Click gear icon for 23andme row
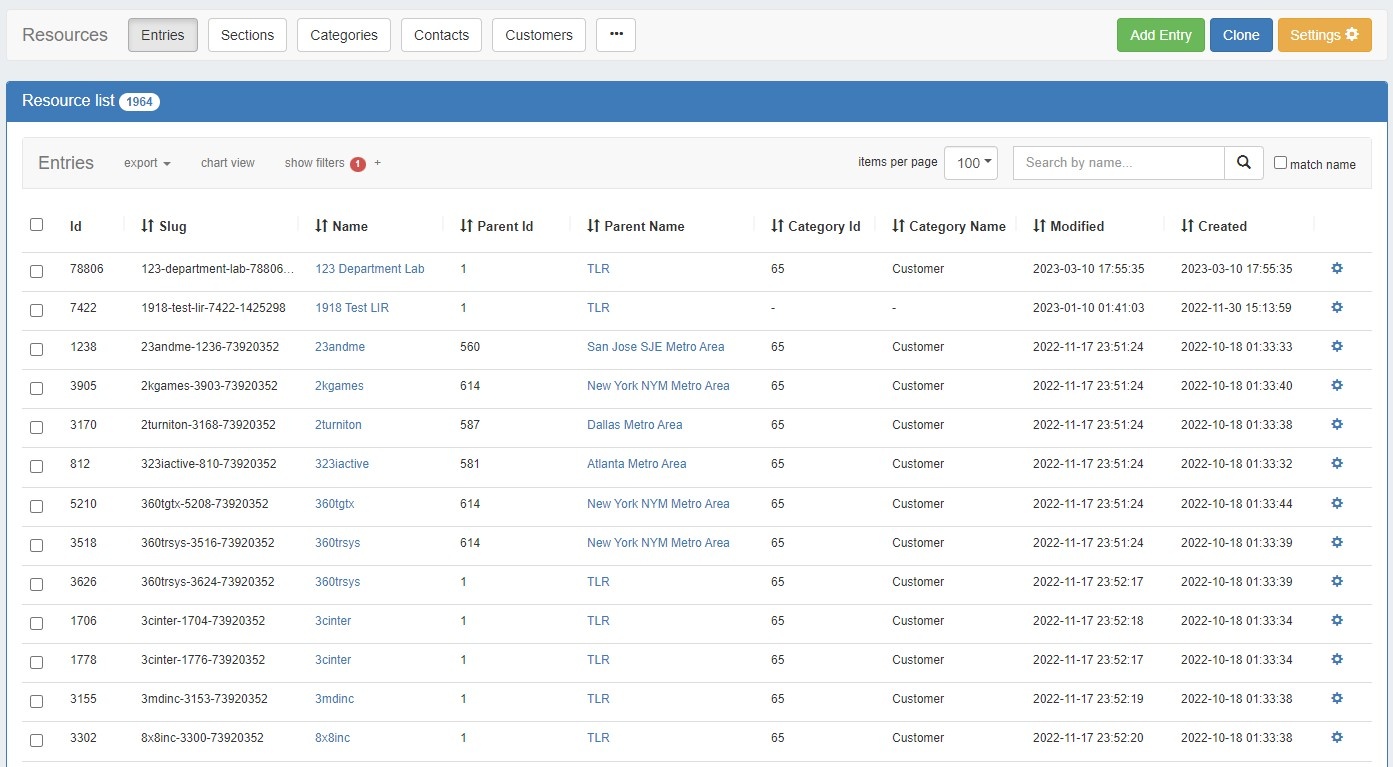Viewport: 1393px width, 767px height. [1337, 346]
